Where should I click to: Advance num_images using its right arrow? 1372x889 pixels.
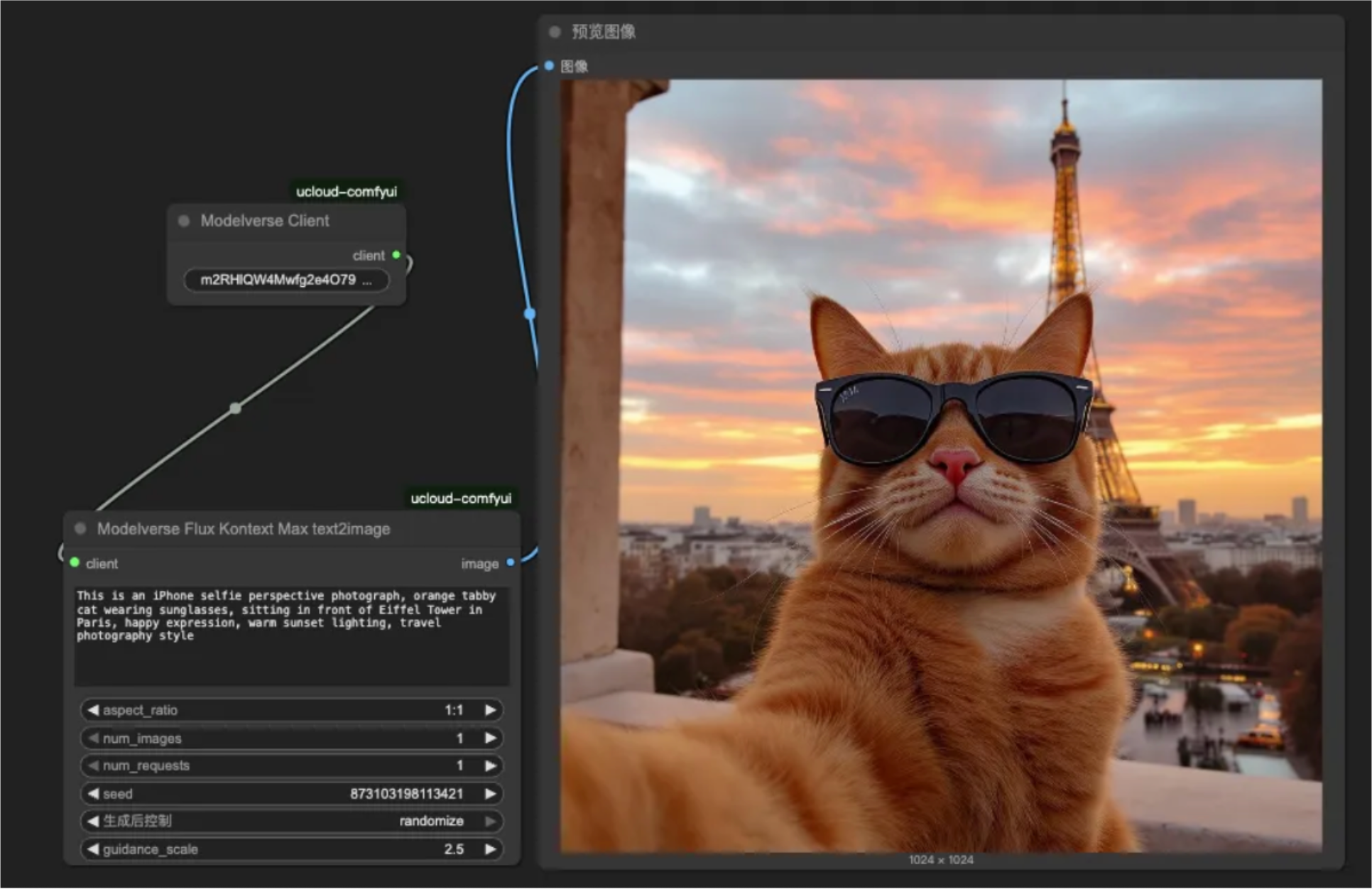tap(491, 738)
